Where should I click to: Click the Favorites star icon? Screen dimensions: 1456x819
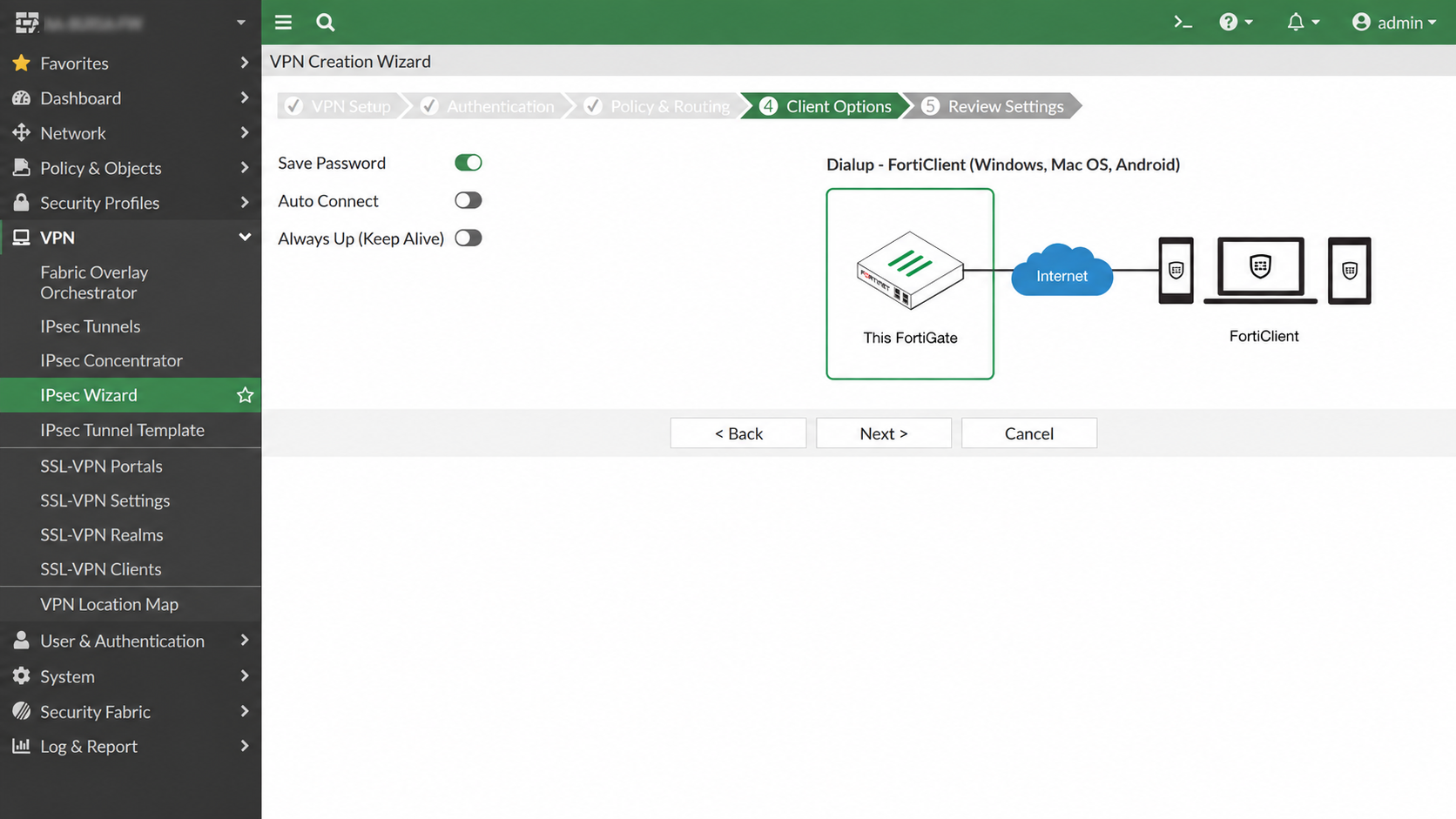click(22, 63)
